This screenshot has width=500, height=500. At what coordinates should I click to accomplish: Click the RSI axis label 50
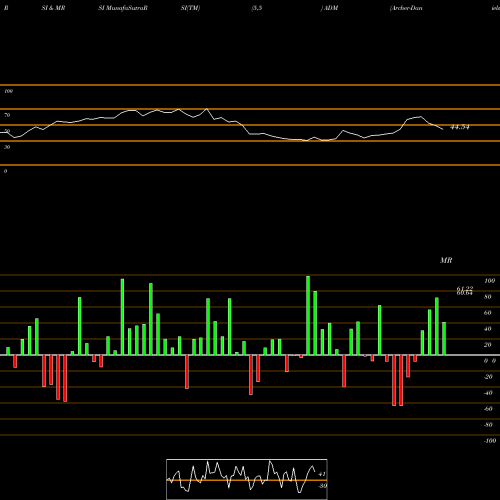click(x=7, y=131)
